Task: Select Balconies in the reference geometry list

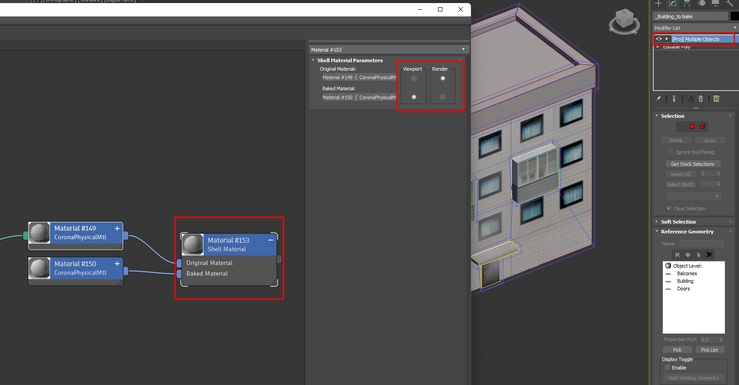Action: click(x=687, y=273)
